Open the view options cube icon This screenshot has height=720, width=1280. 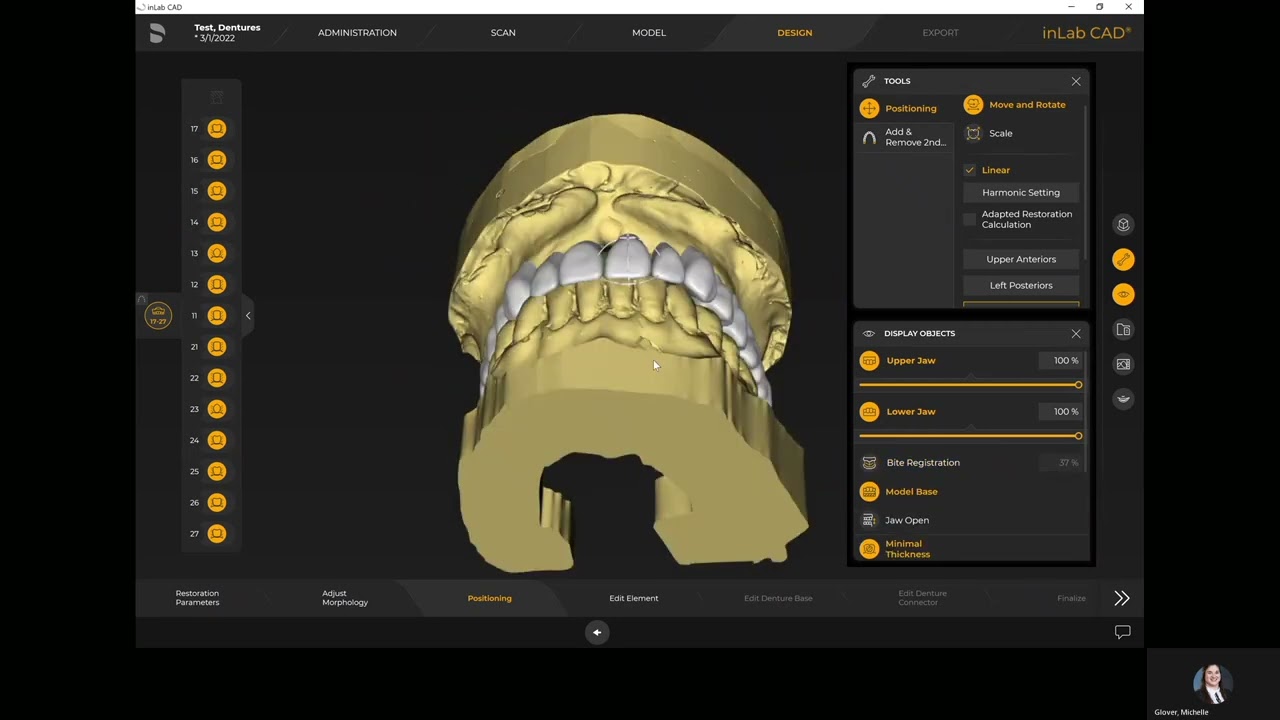(x=1123, y=225)
